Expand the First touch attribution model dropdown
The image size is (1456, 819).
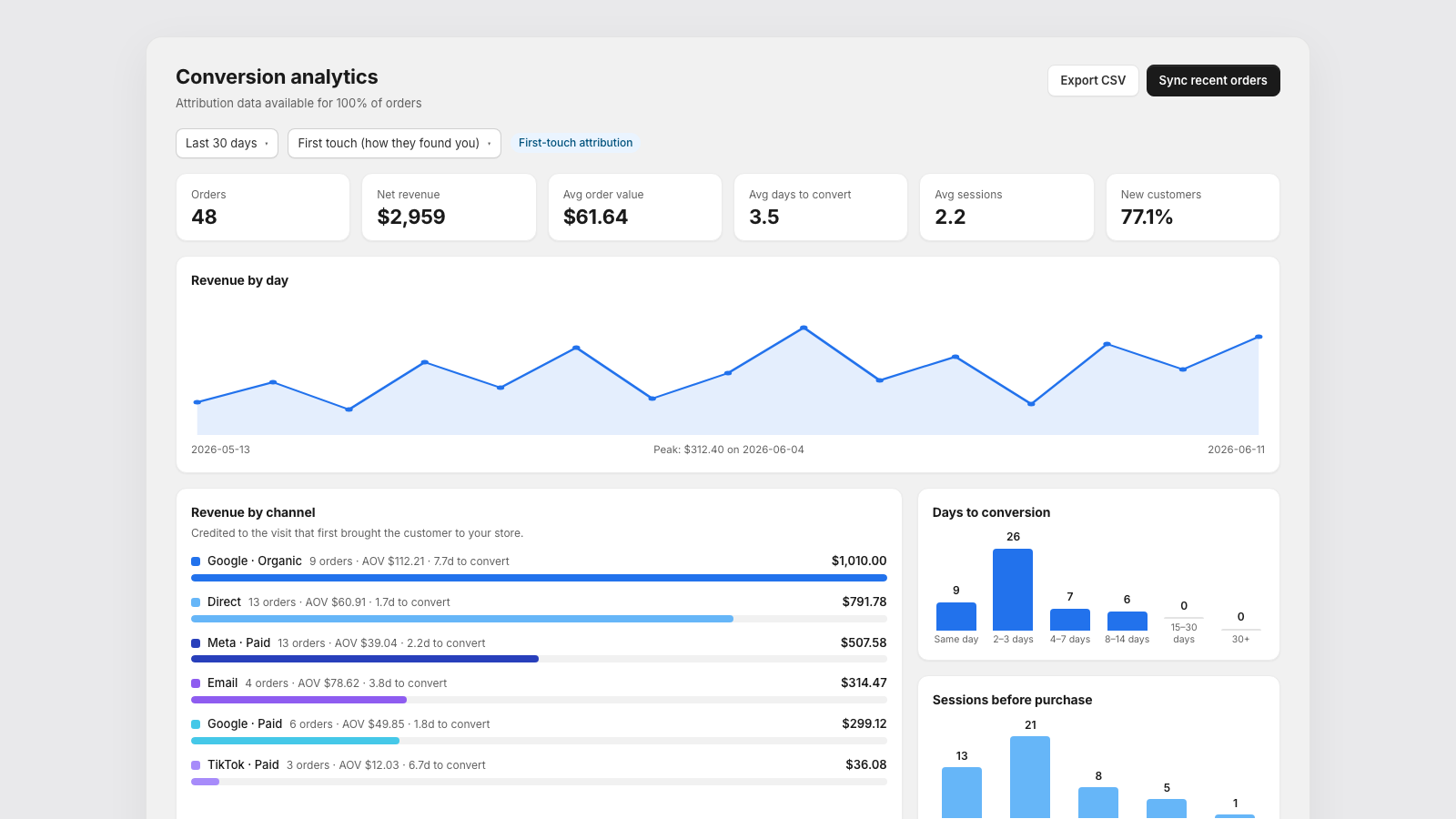click(394, 143)
